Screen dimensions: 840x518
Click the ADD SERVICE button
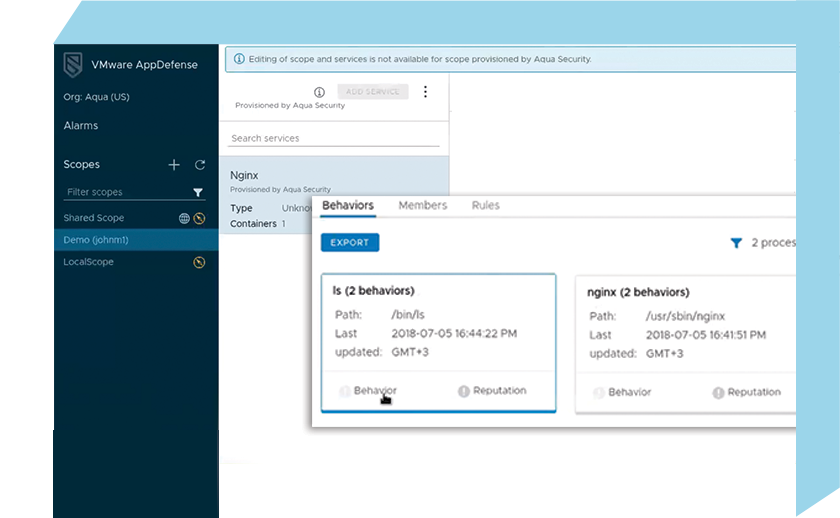373,92
